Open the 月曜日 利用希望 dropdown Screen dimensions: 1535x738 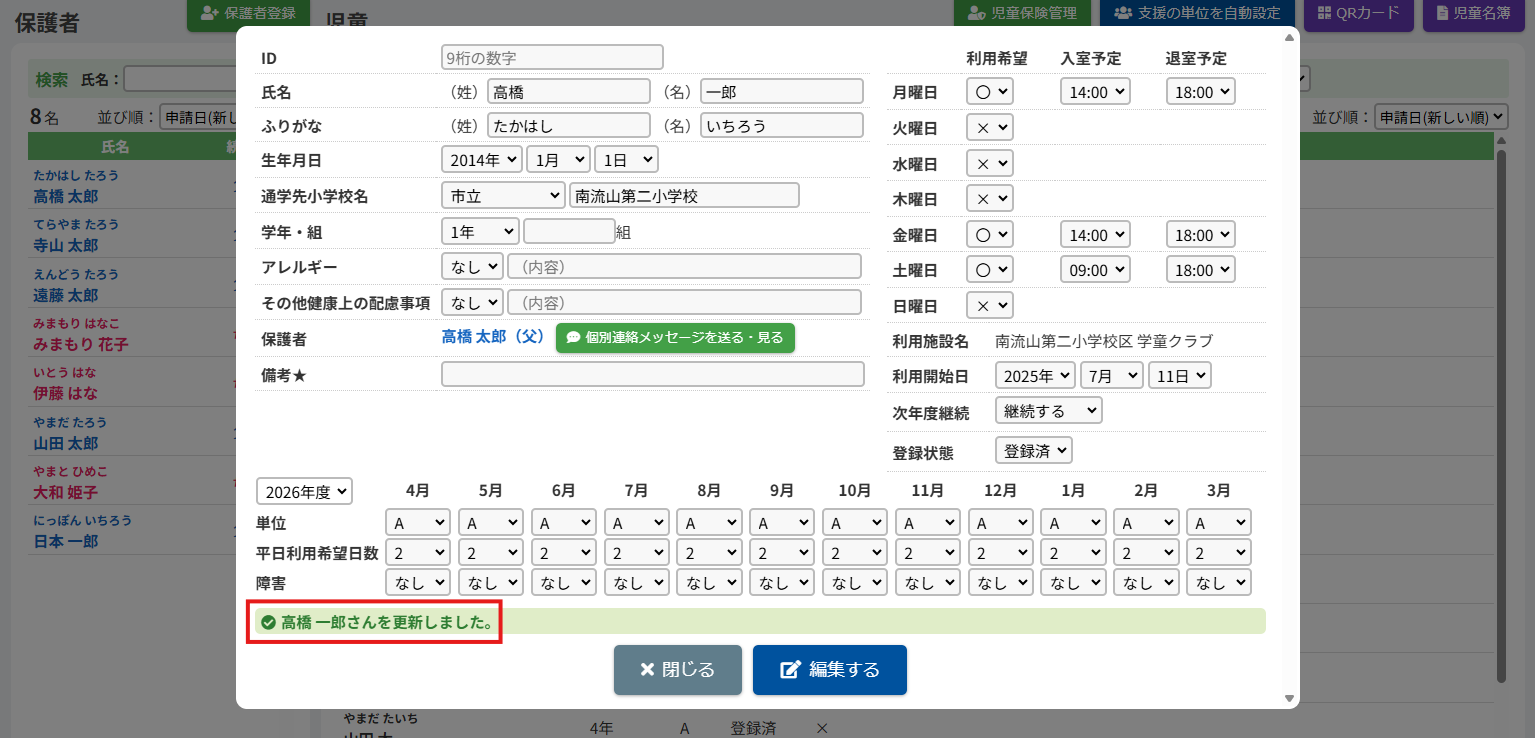click(990, 92)
